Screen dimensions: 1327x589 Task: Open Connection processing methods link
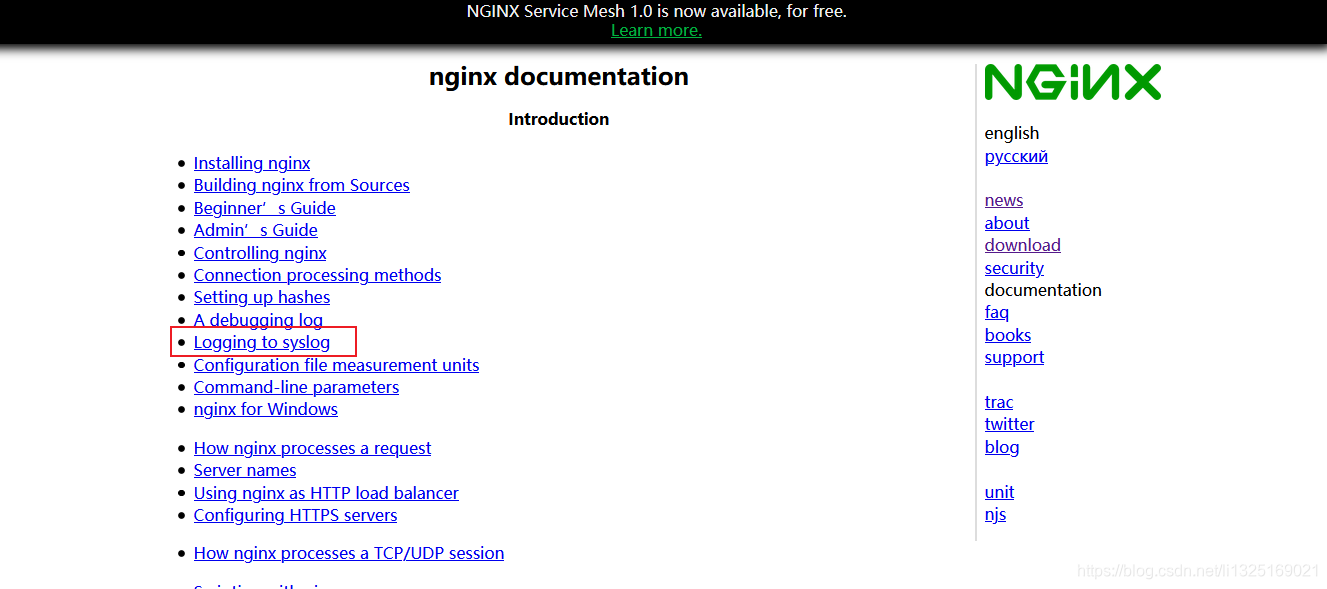(x=317, y=275)
